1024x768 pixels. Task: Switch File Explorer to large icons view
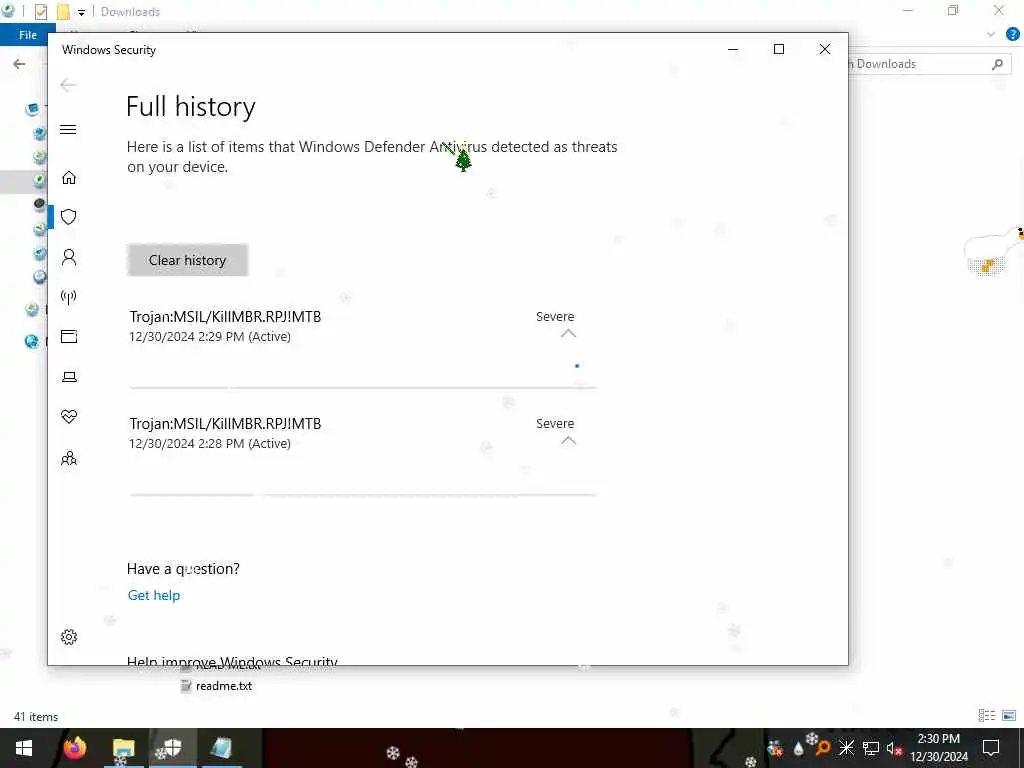click(x=1009, y=716)
